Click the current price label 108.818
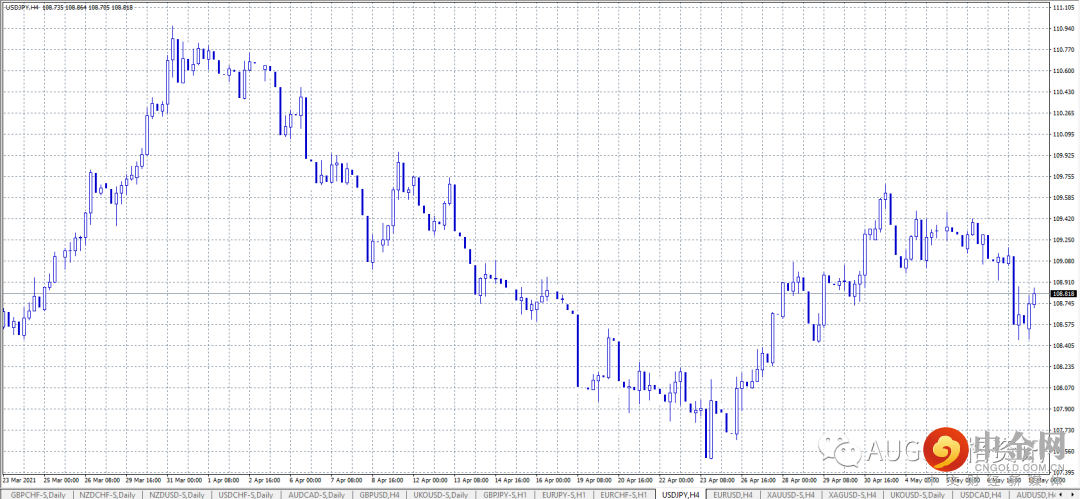 pyautogui.click(x=1064, y=294)
